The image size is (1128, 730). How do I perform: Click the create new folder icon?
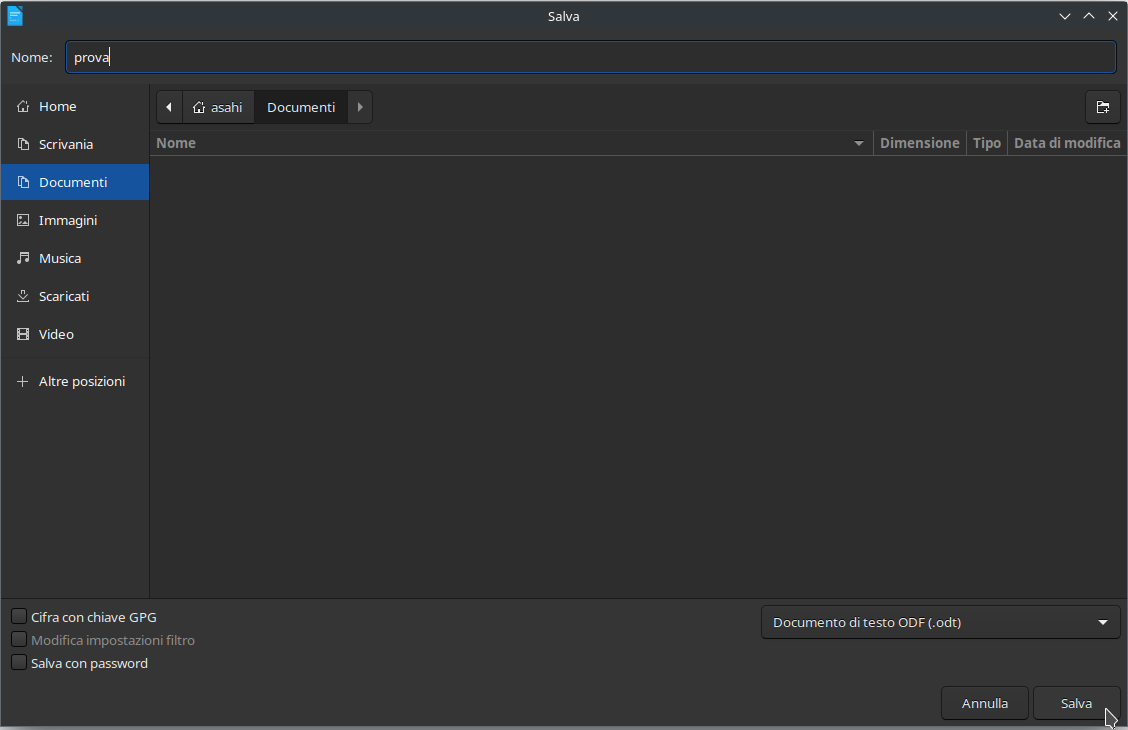pyautogui.click(x=1102, y=107)
